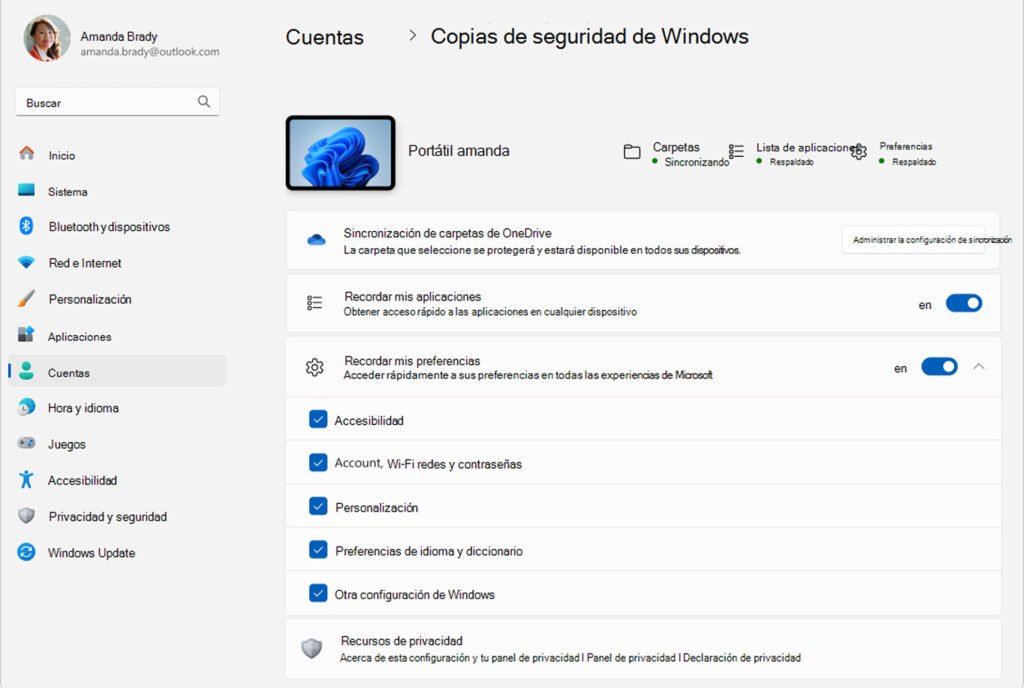Screen dimensions: 1024x688
Task: Disable the Recordar mis preferencias switch
Action: tap(939, 367)
